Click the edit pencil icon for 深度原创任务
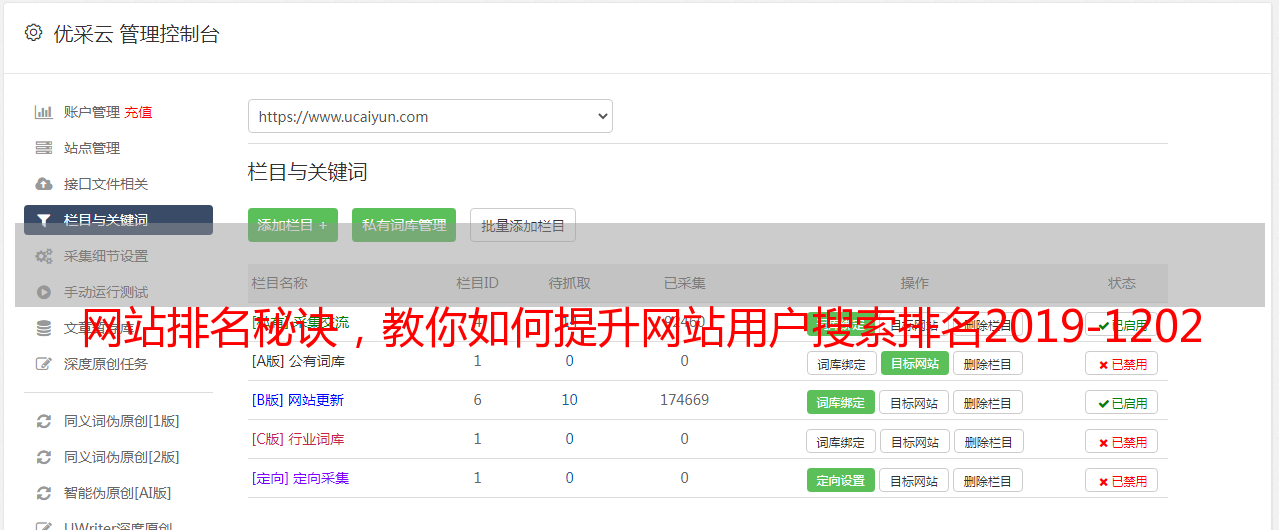 [x=44, y=364]
